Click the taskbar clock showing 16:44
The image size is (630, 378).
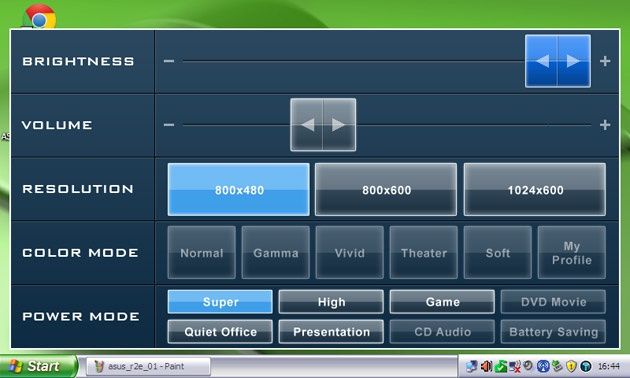(x=609, y=366)
